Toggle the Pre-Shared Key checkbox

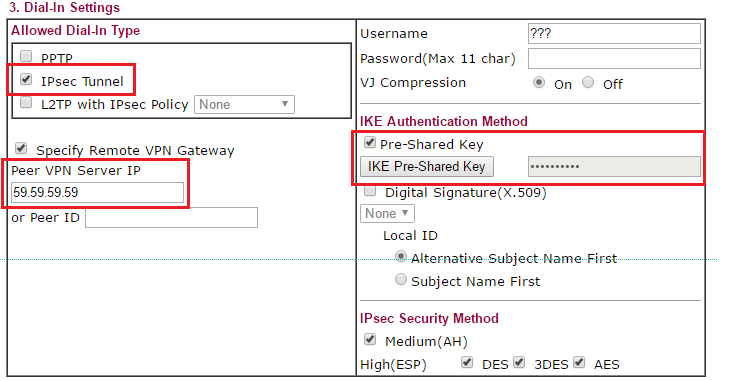[x=370, y=142]
